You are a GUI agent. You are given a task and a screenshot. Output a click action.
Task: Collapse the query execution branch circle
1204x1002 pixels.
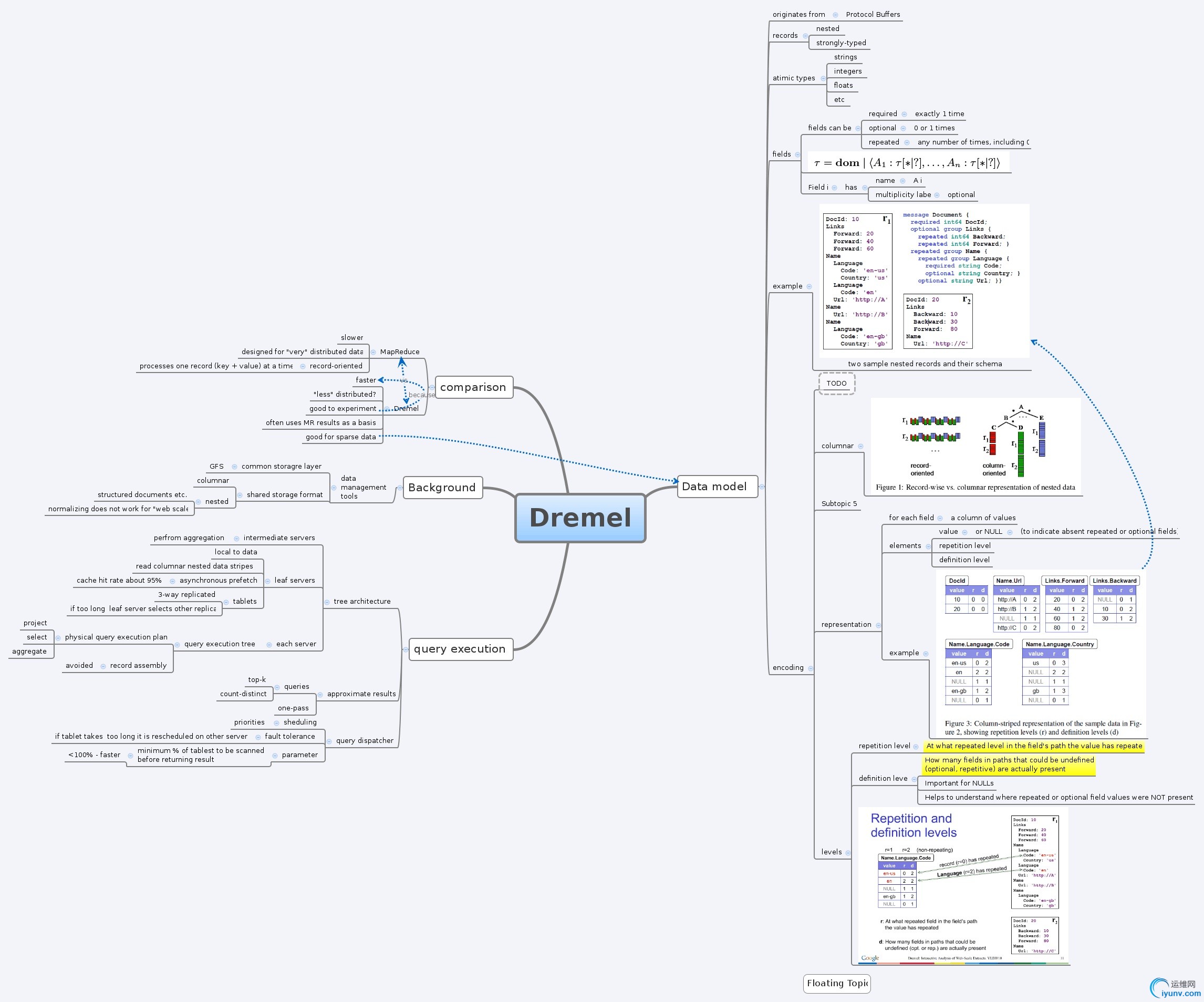coord(406,649)
